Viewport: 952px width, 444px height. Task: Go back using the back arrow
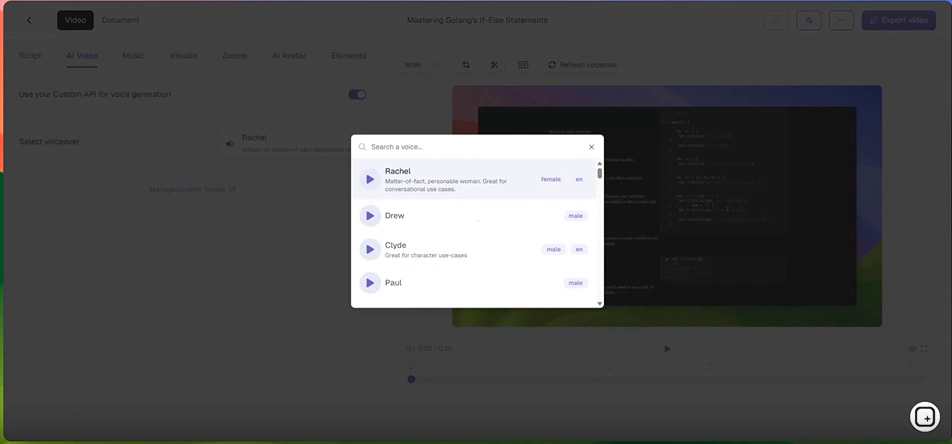point(29,20)
